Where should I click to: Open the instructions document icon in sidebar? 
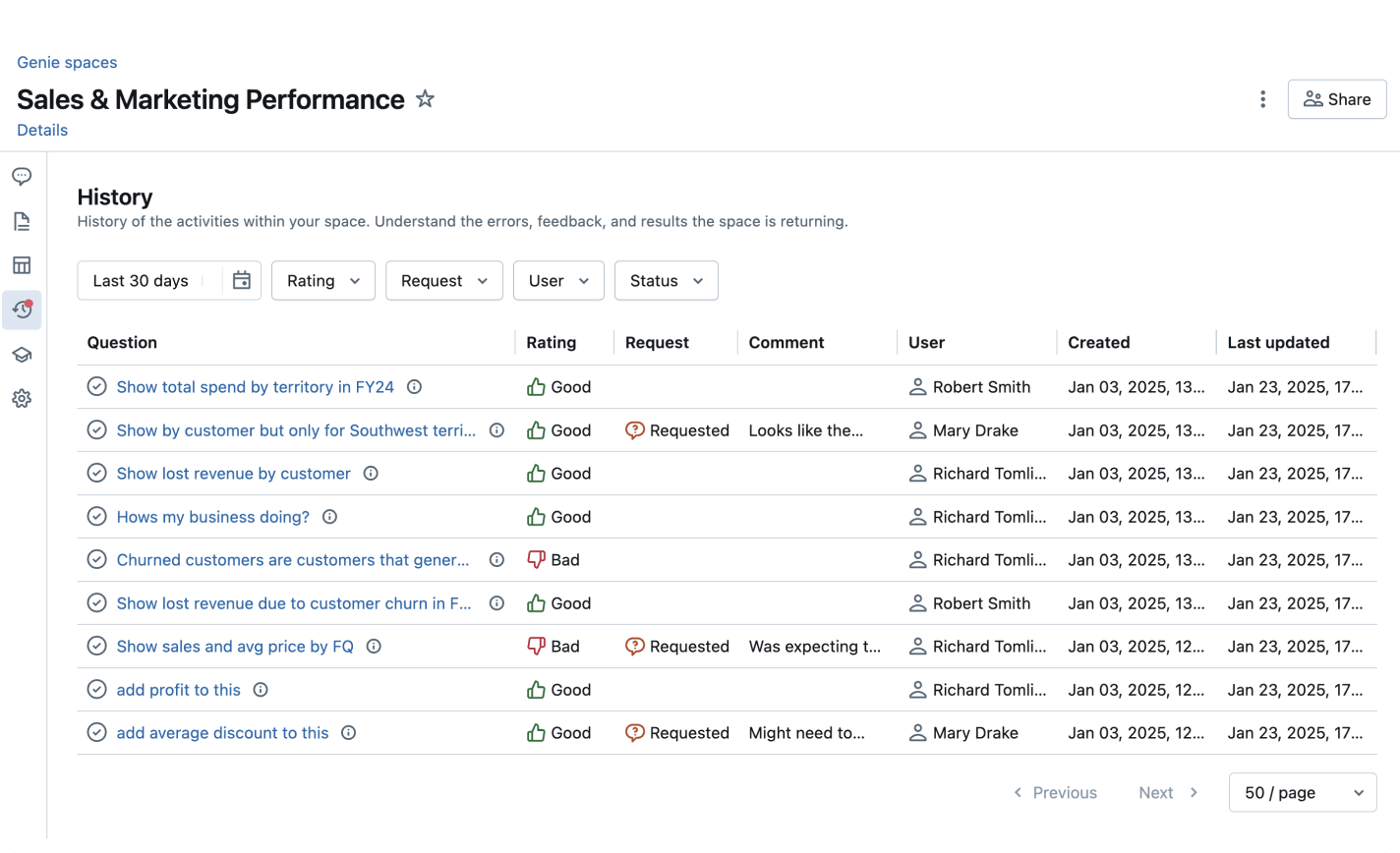(x=22, y=221)
